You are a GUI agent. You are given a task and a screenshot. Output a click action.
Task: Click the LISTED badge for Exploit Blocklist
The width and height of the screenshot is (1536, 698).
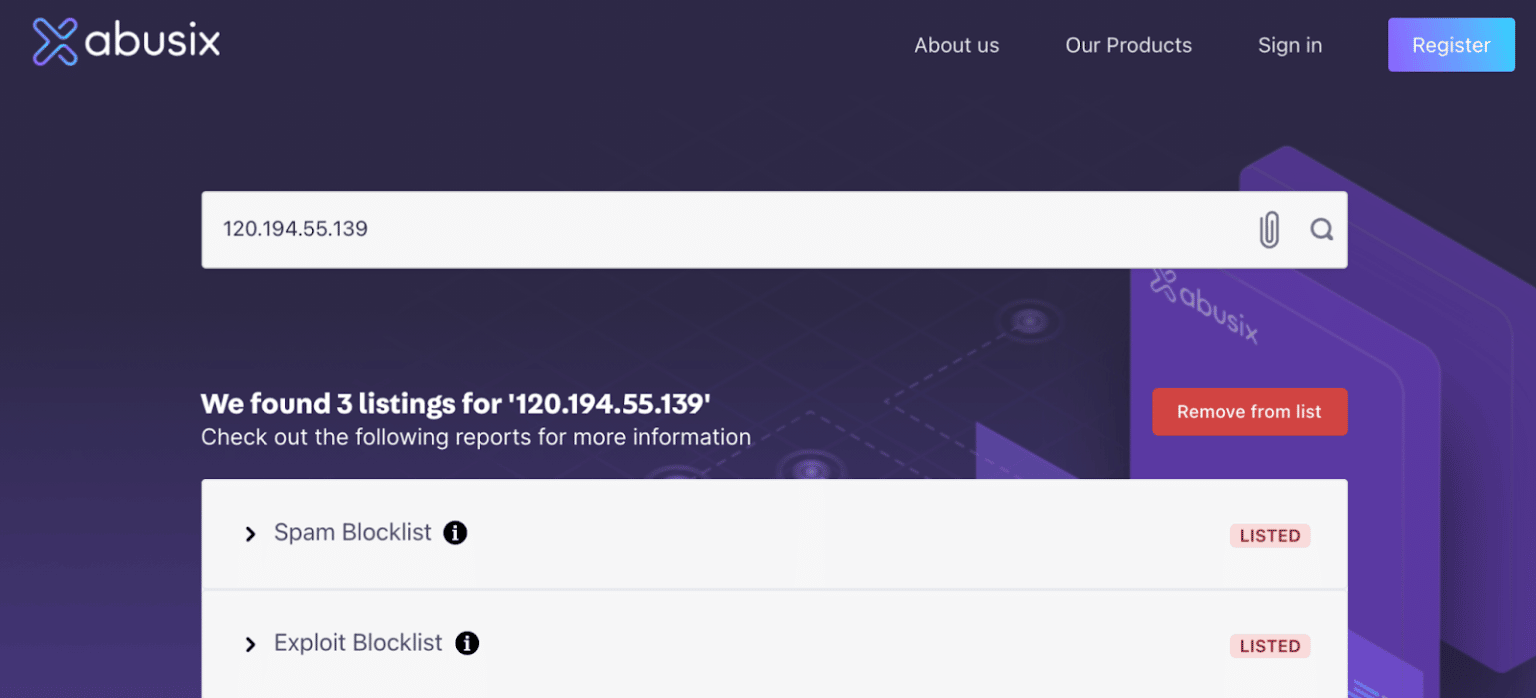[1269, 646]
